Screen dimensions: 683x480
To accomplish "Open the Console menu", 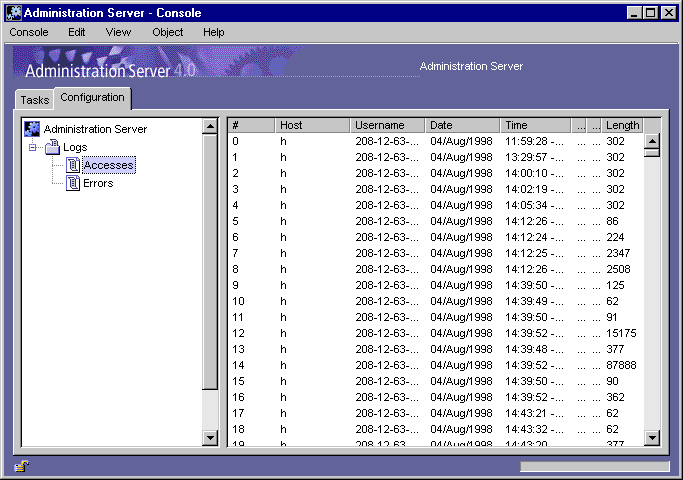I will coord(29,32).
